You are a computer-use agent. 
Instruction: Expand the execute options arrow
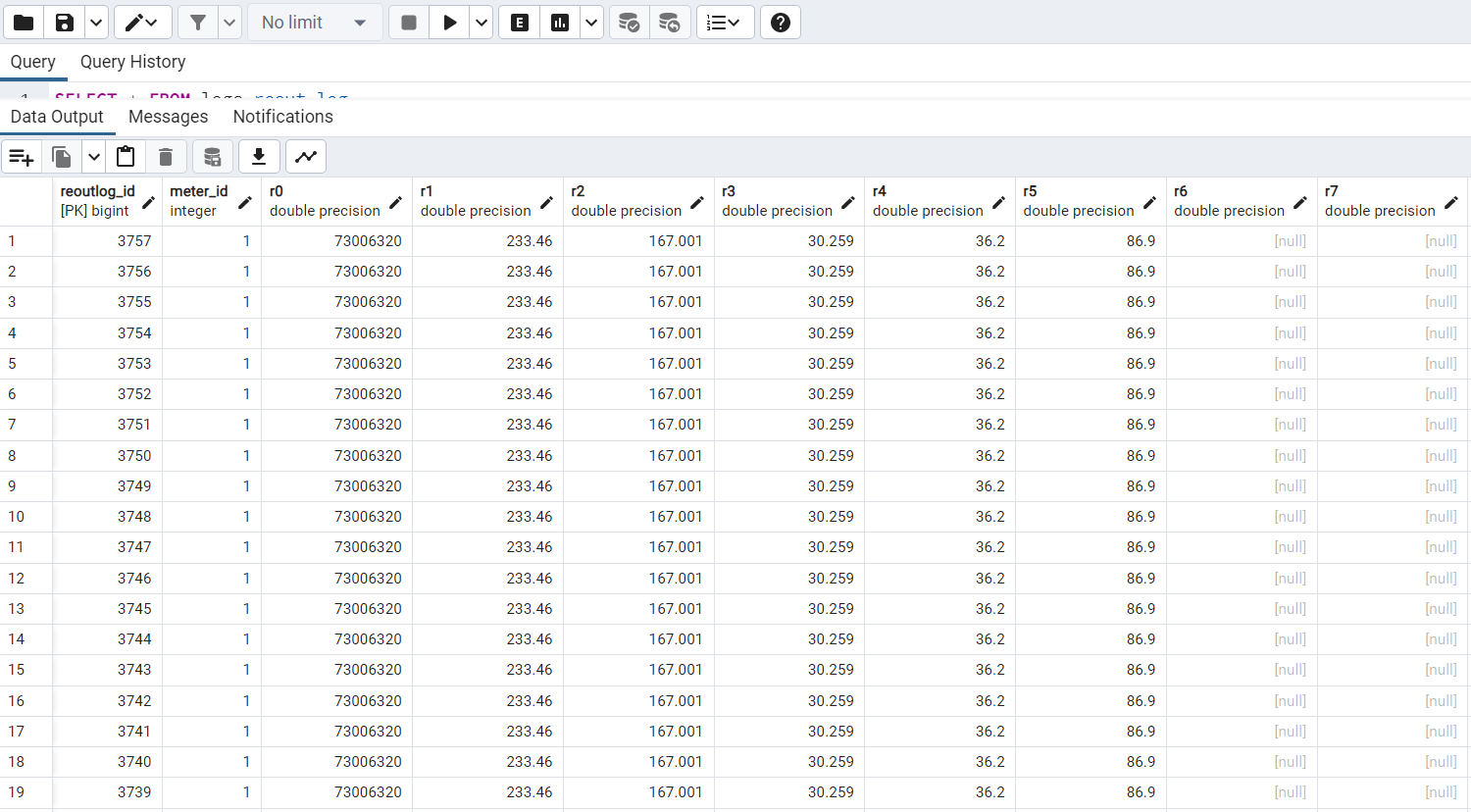pyautogui.click(x=482, y=23)
